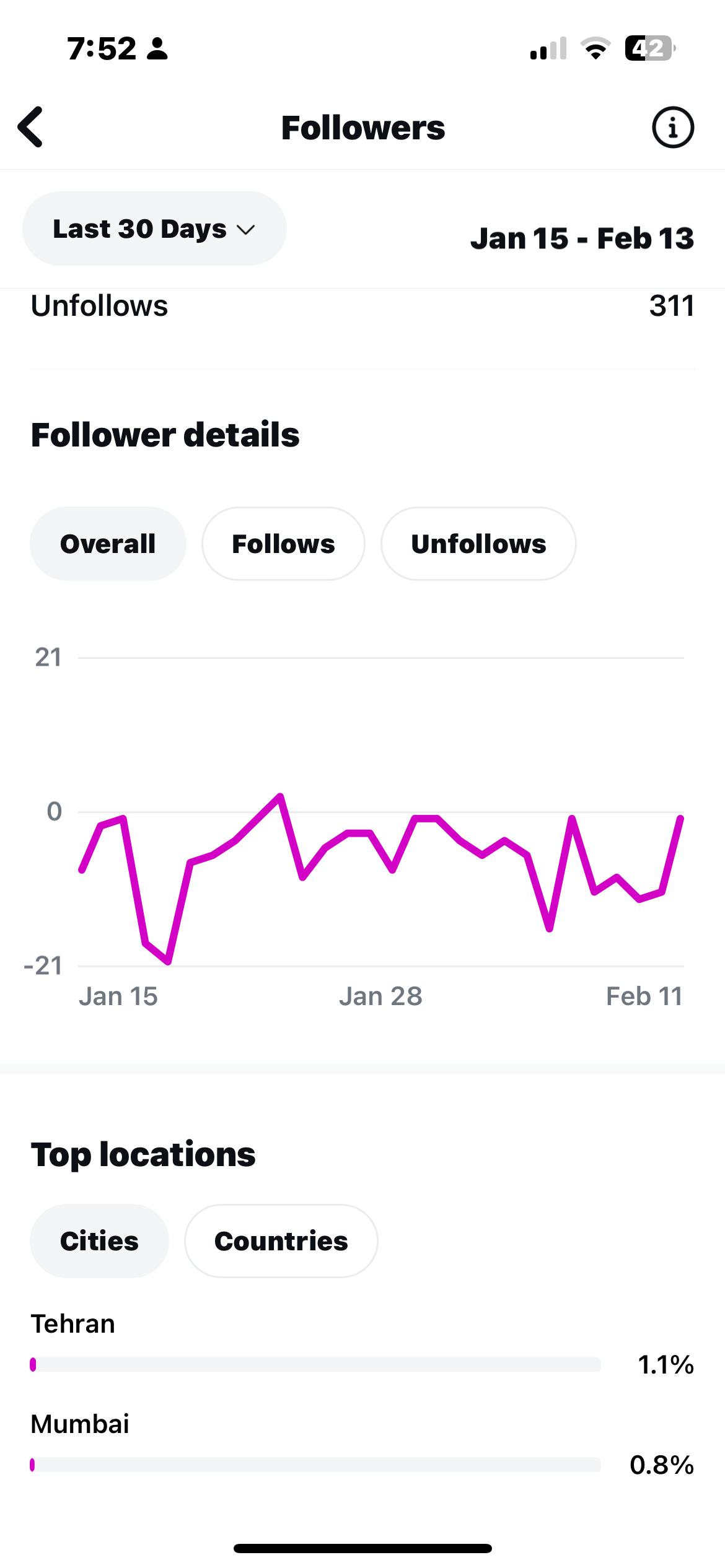725x1568 pixels.
Task: Tap the Wi-Fi status icon
Action: [x=595, y=48]
